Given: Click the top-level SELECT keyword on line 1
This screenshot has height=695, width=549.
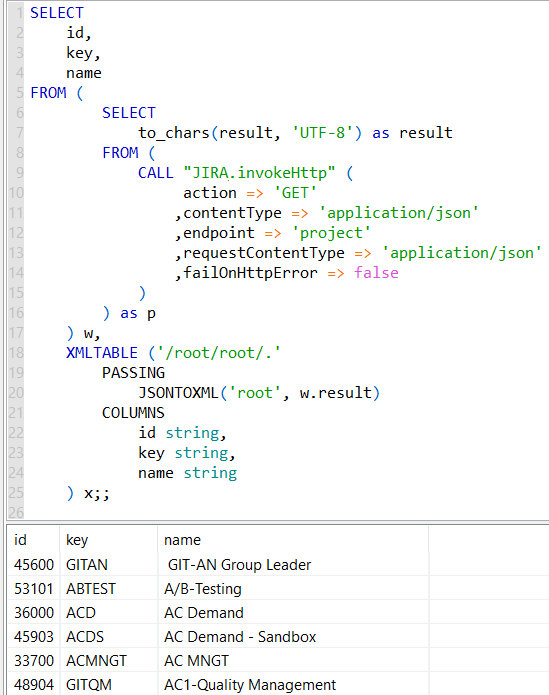Looking at the screenshot, I should click(x=57, y=13).
